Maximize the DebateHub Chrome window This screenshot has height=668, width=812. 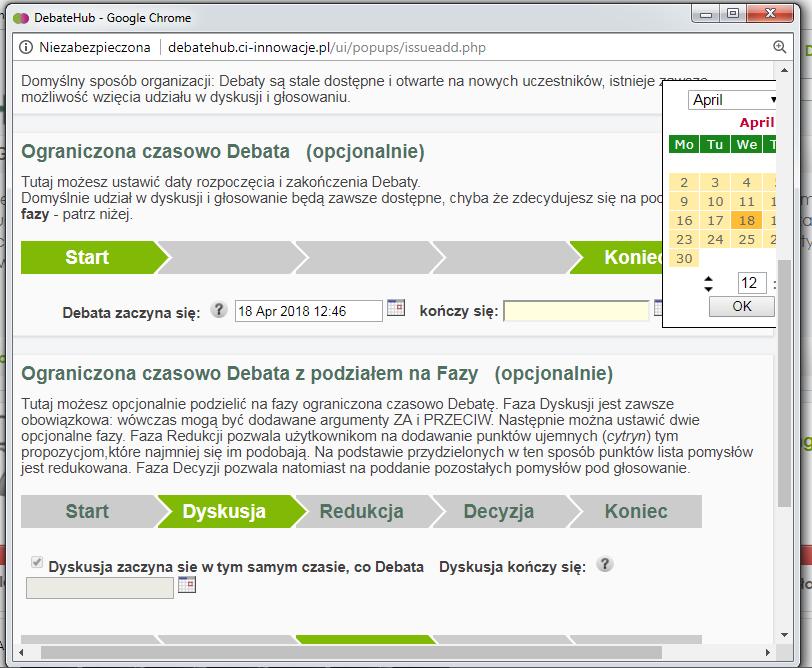pos(732,14)
